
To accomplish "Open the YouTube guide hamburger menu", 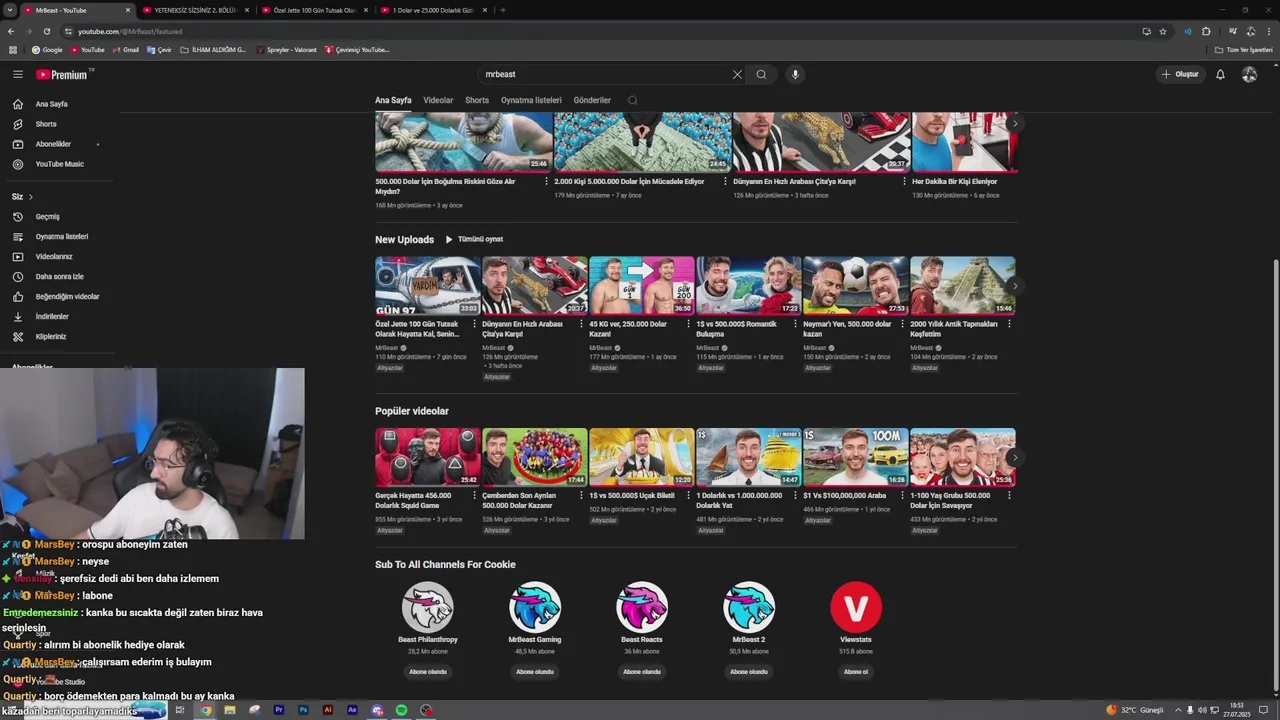I will (x=17, y=74).
